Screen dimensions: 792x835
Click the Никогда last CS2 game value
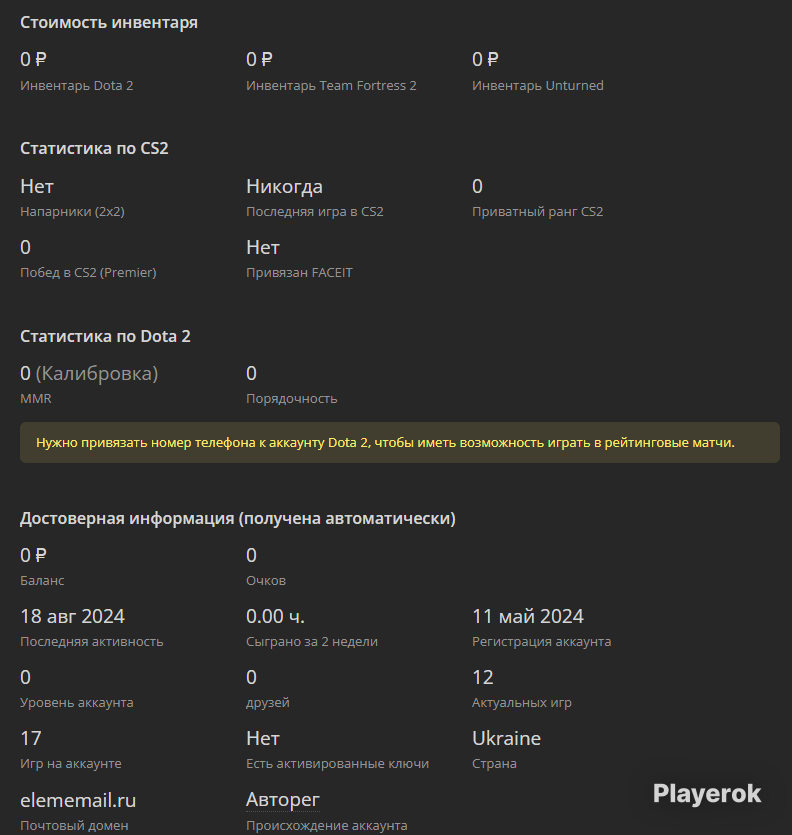(x=284, y=186)
